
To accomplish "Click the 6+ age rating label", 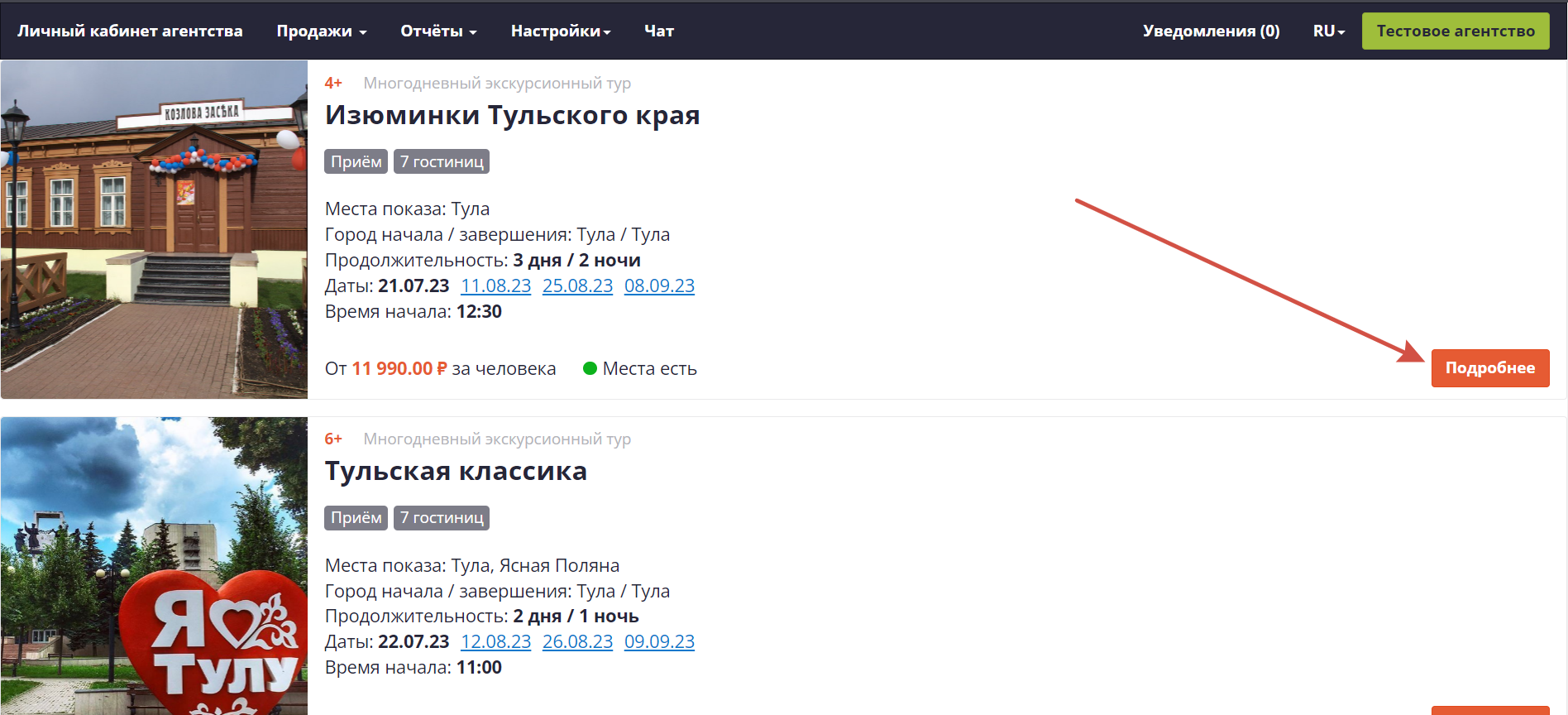I will [x=333, y=439].
